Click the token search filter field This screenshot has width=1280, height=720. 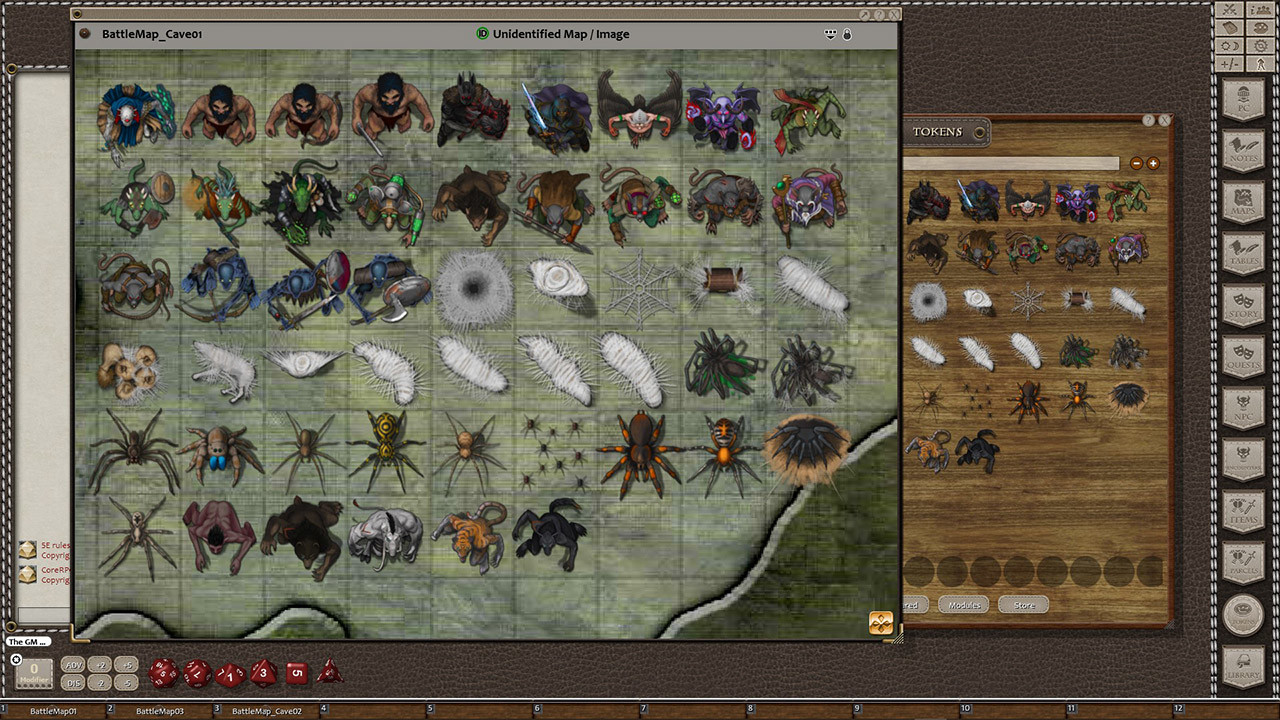click(x=1010, y=163)
